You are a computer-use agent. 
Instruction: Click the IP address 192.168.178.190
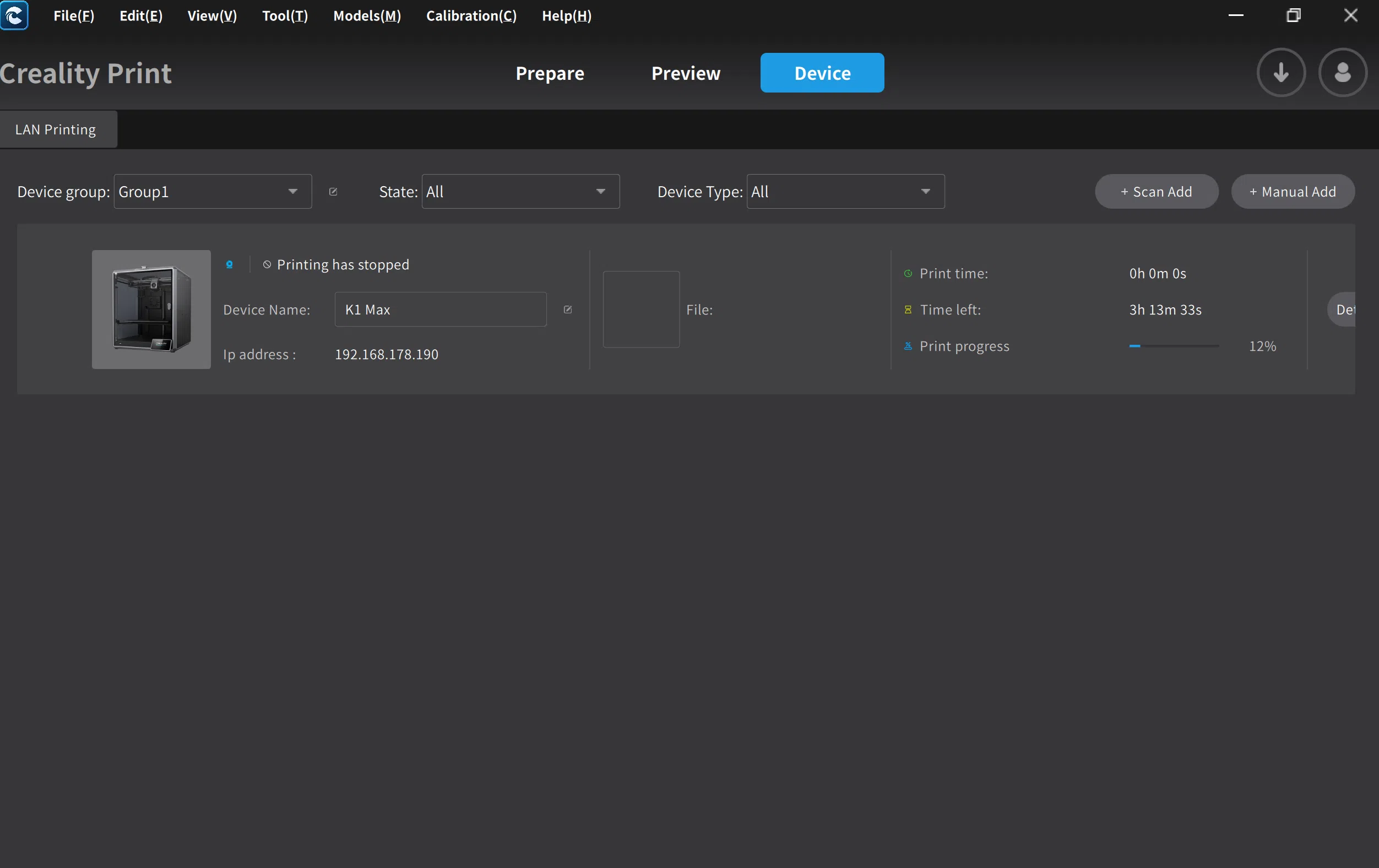pyautogui.click(x=387, y=355)
